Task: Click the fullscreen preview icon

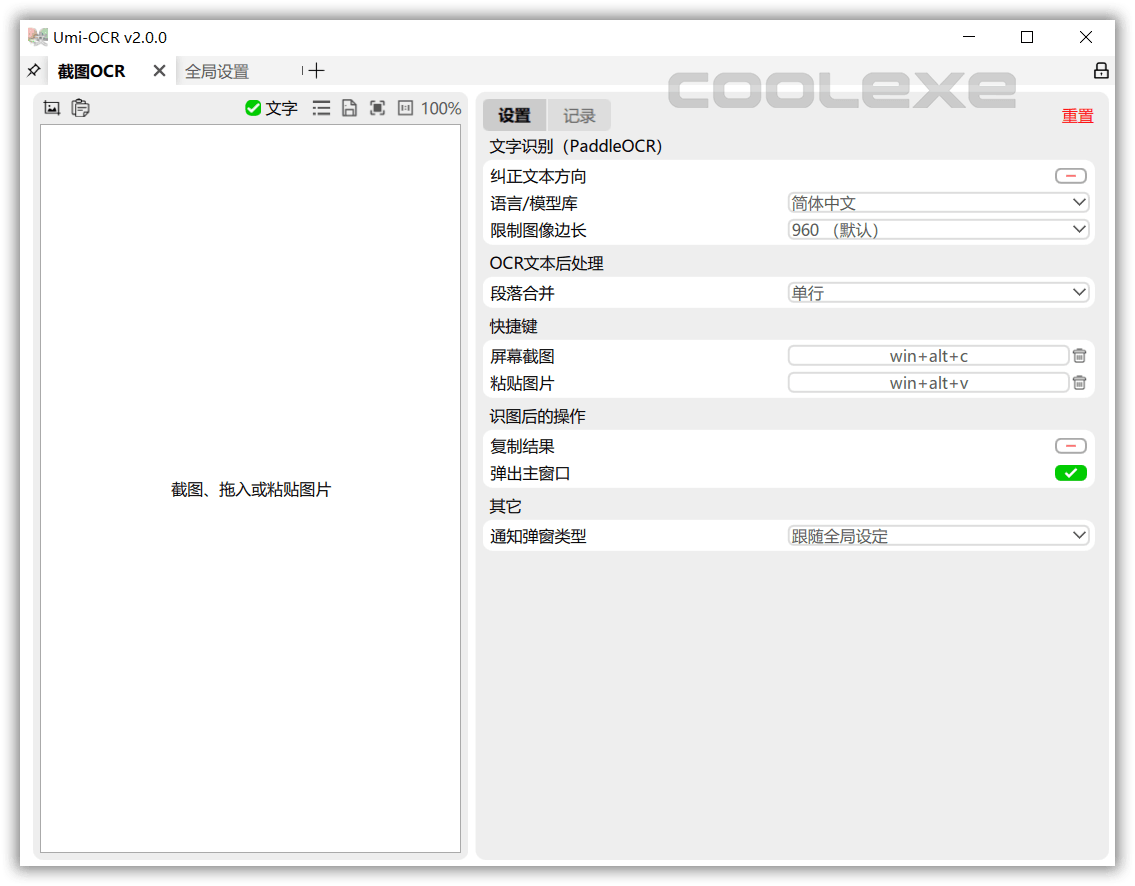Action: (x=377, y=108)
